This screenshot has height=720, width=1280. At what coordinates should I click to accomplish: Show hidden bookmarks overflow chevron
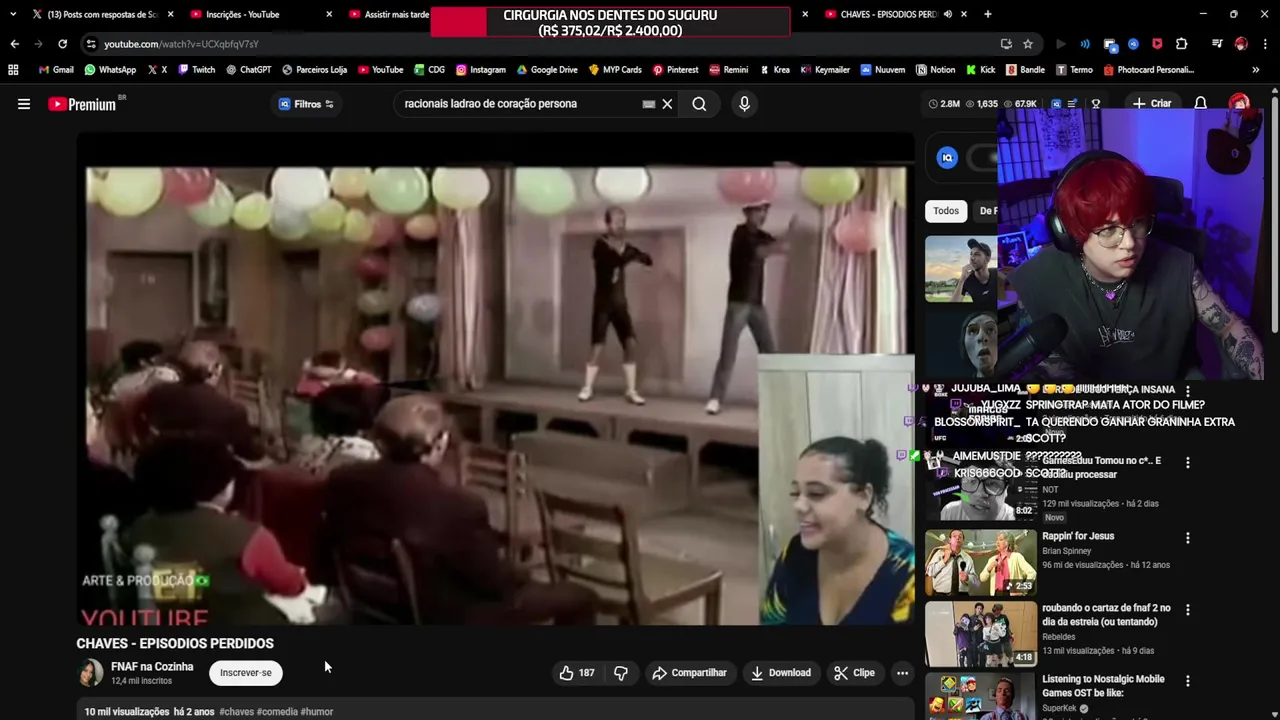1256,70
